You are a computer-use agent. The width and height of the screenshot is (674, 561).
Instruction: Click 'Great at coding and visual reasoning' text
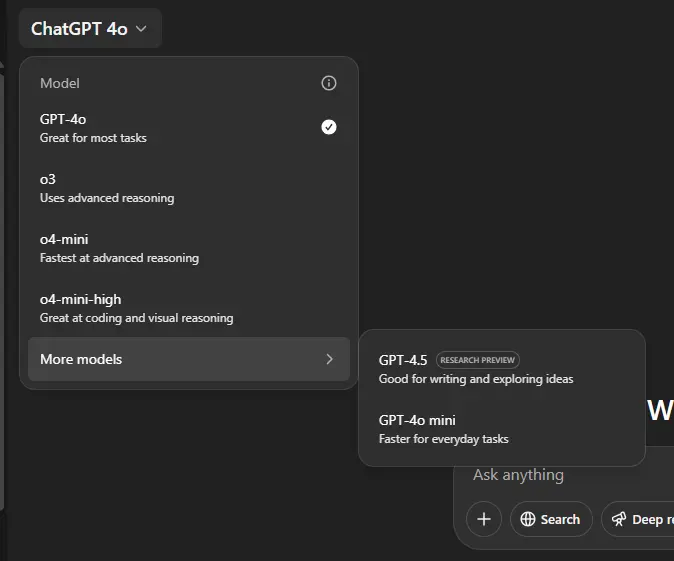pos(137,318)
